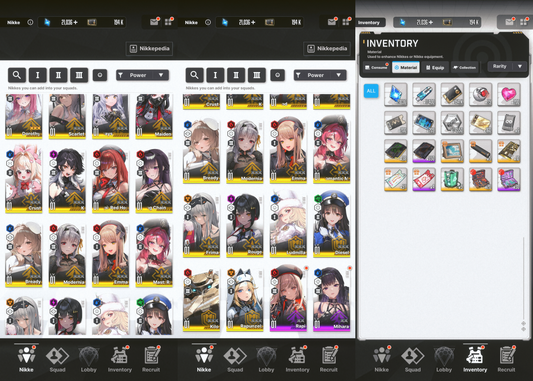Open search on the left Nikke screen
The width and height of the screenshot is (533, 381).
[x=17, y=75]
